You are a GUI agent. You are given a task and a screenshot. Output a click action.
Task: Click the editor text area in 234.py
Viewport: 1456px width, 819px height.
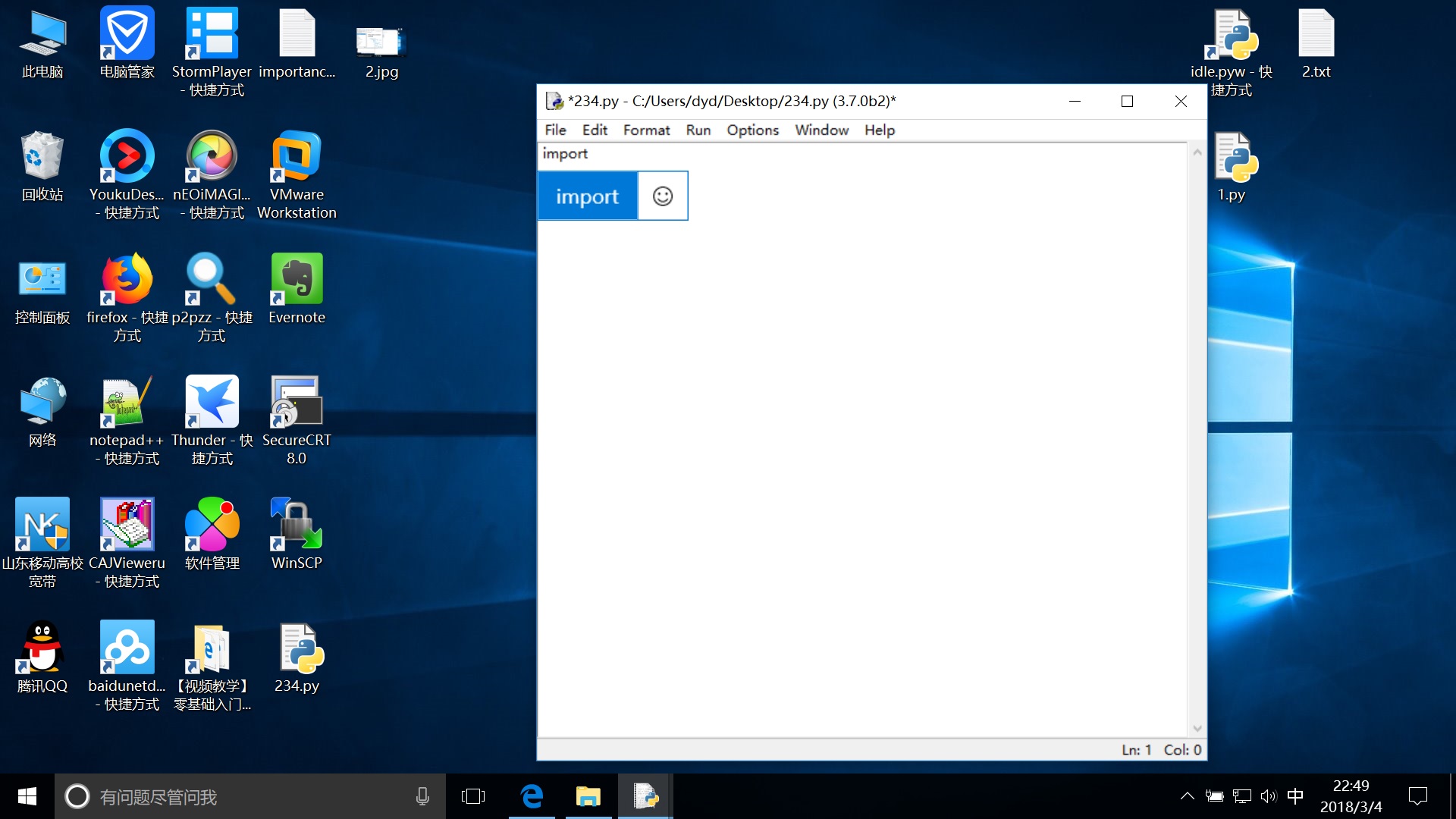[862, 440]
